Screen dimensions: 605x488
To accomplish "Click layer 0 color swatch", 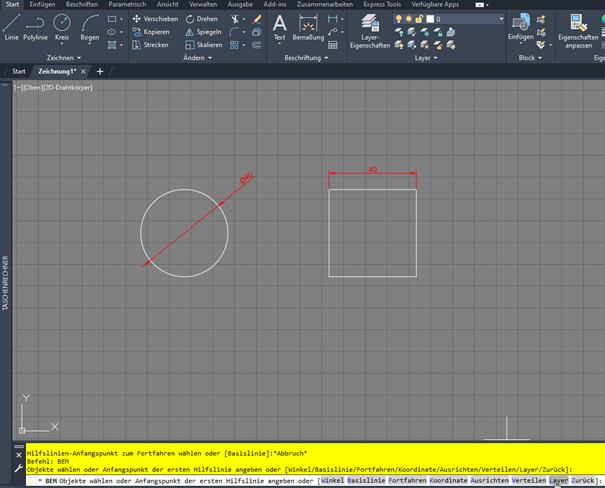I will (x=430, y=19).
